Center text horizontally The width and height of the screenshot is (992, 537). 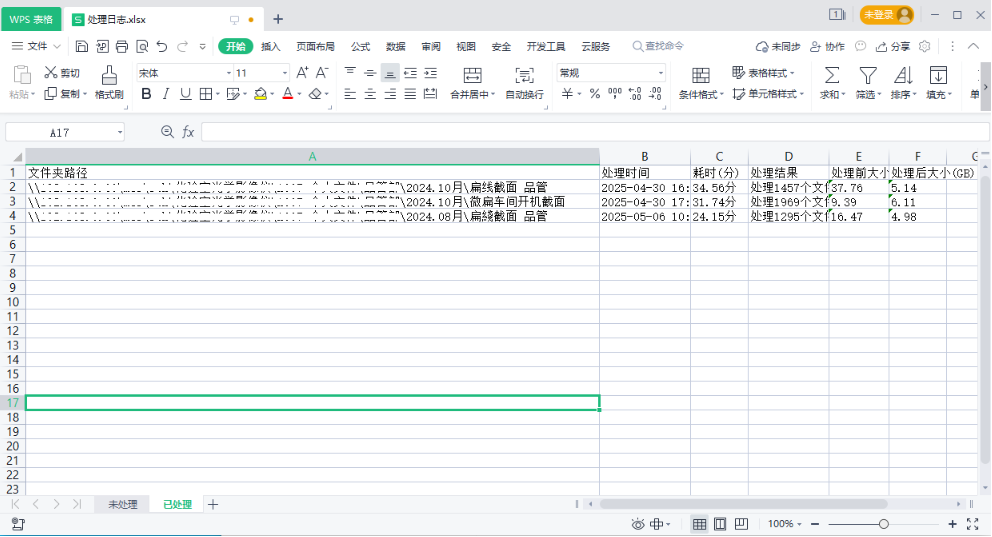pos(370,94)
